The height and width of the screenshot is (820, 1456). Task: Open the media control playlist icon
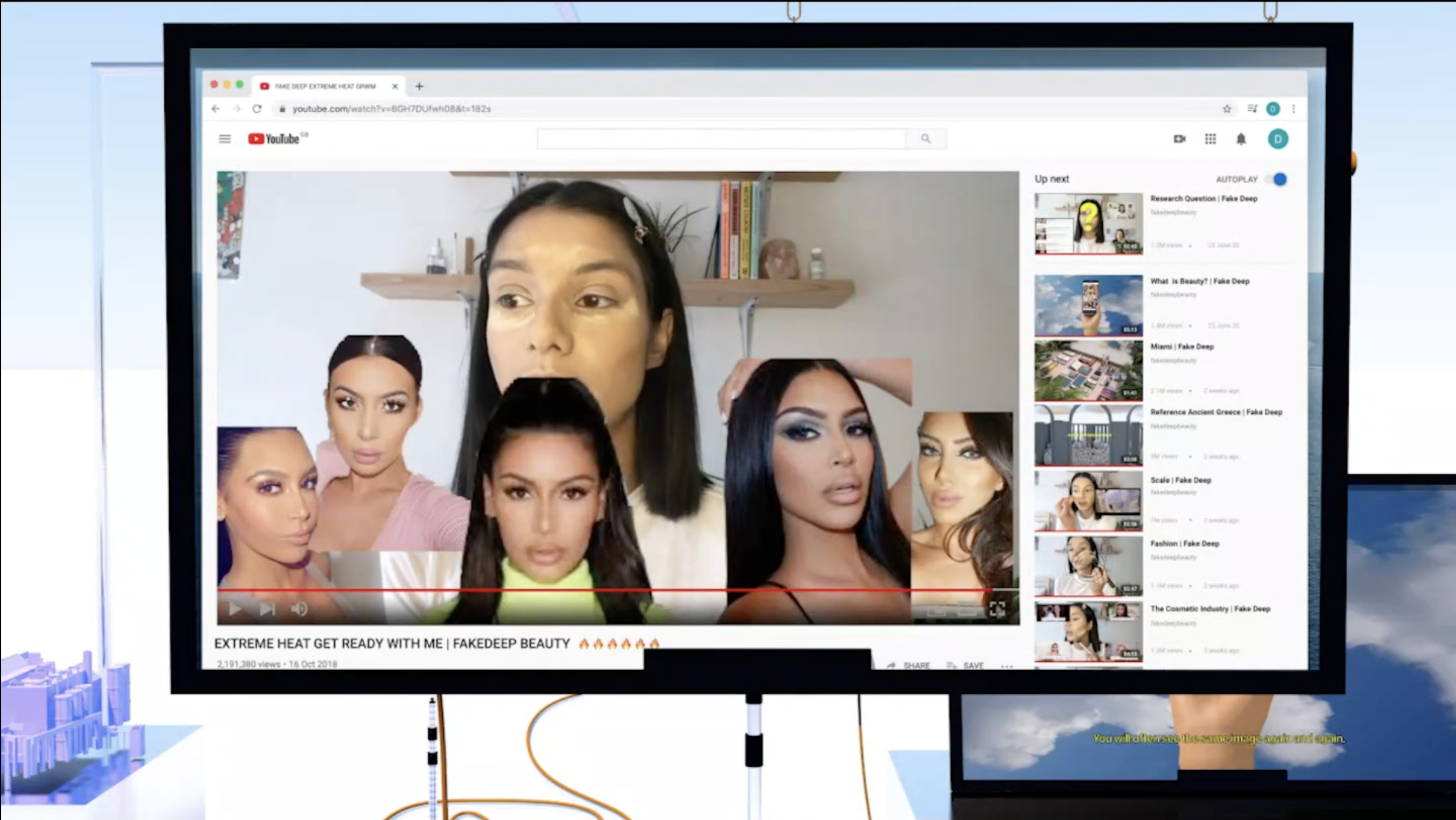point(1252,109)
